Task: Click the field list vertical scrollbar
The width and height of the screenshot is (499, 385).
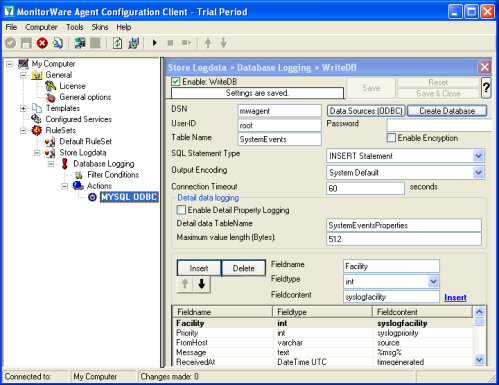Action: click(x=479, y=336)
